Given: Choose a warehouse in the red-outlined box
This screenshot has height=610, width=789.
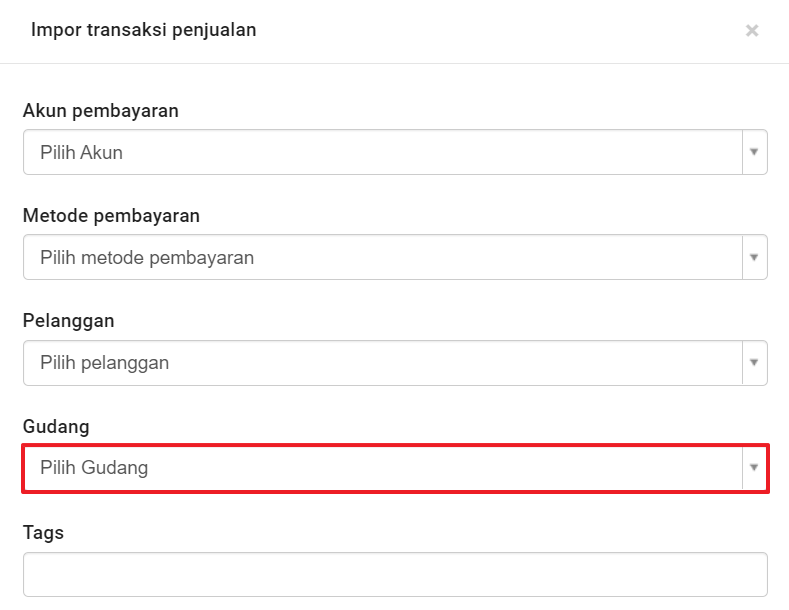Looking at the screenshot, I should click(x=382, y=468).
